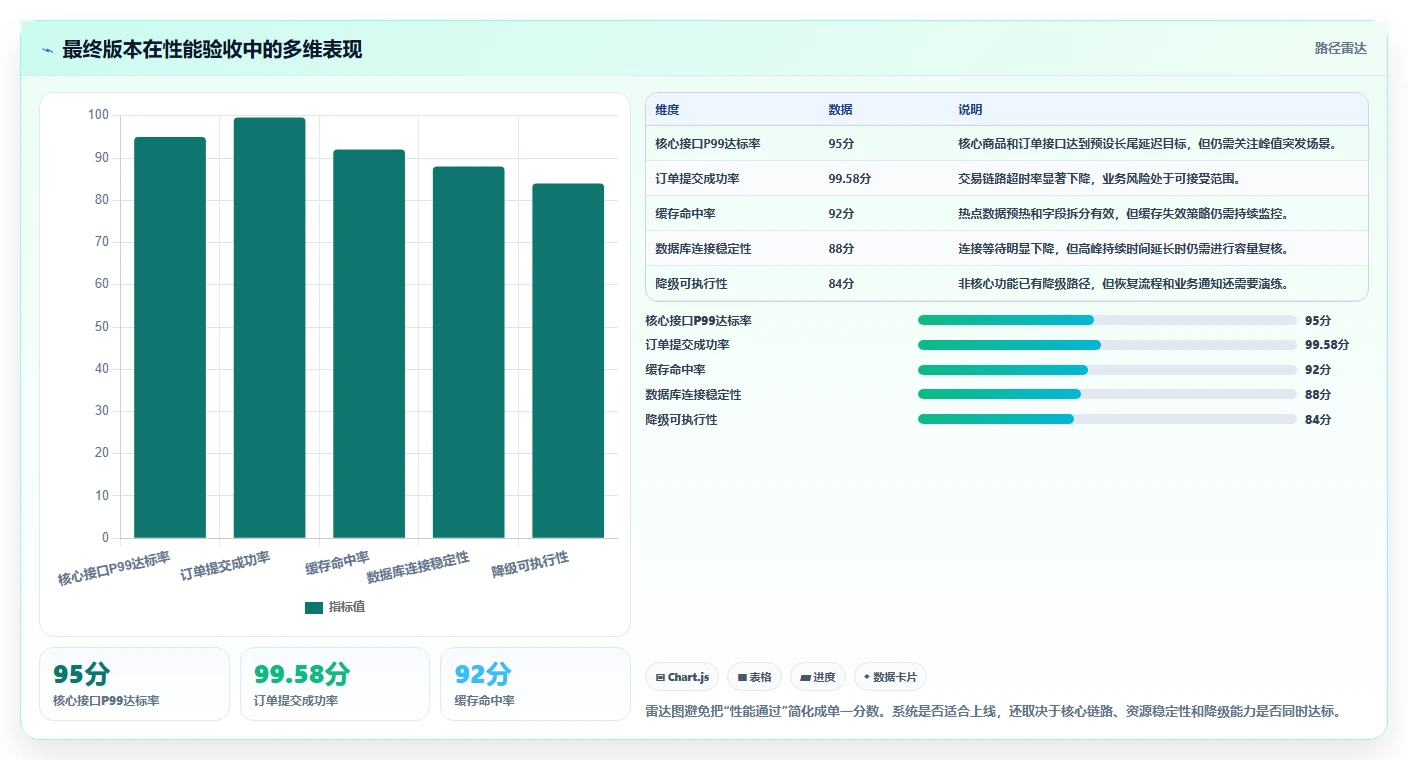Open the 92分 缓存命中率 card
Image resolution: width=1408 pixels, height=760 pixels.
tap(535, 684)
